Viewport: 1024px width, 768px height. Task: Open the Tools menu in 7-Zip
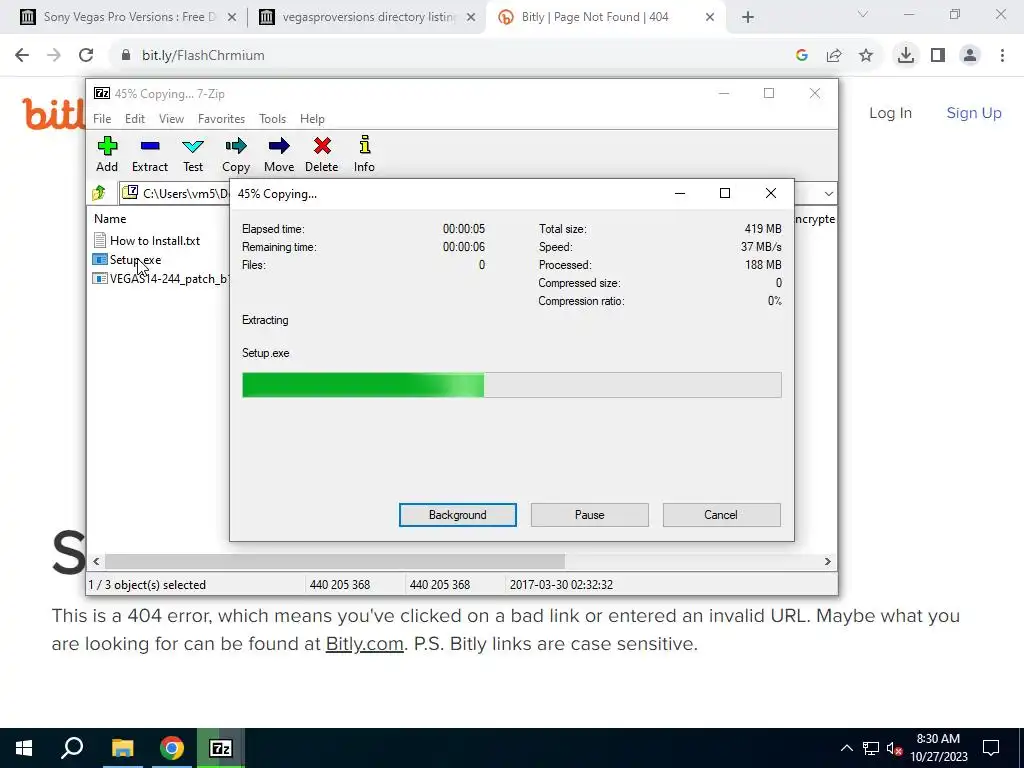[x=272, y=119]
